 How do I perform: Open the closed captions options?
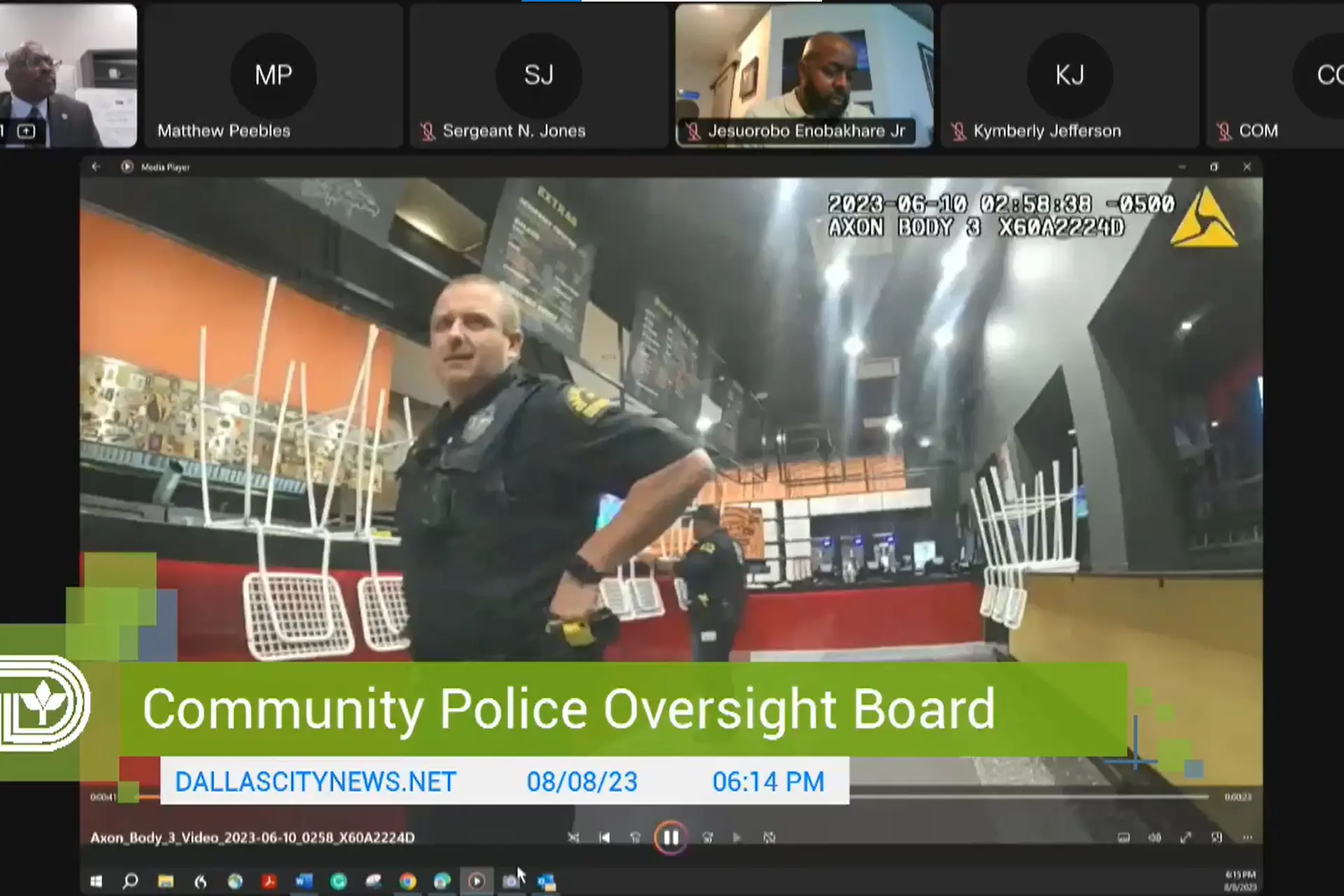coord(1123,837)
